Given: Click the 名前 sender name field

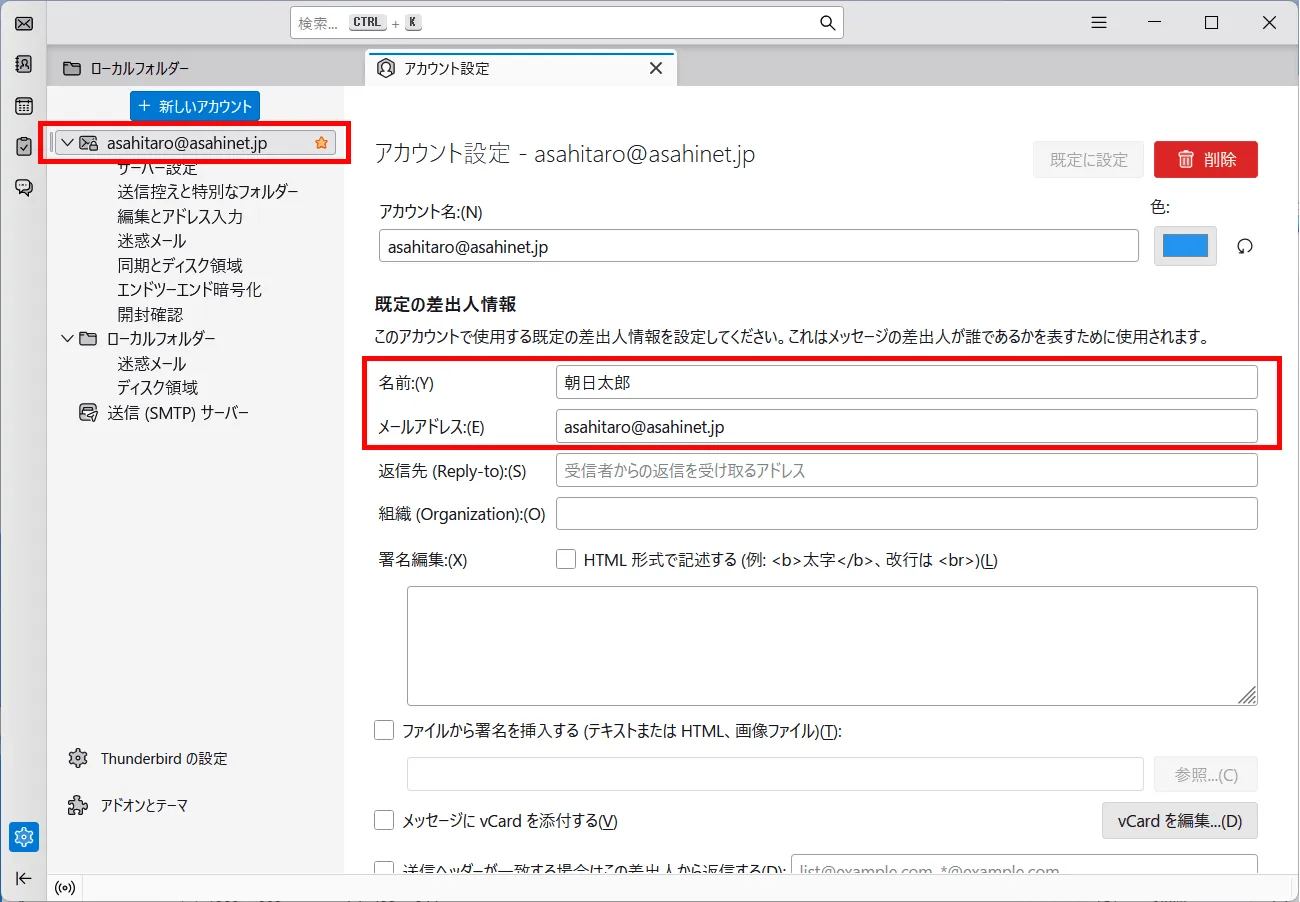Looking at the screenshot, I should [x=906, y=381].
